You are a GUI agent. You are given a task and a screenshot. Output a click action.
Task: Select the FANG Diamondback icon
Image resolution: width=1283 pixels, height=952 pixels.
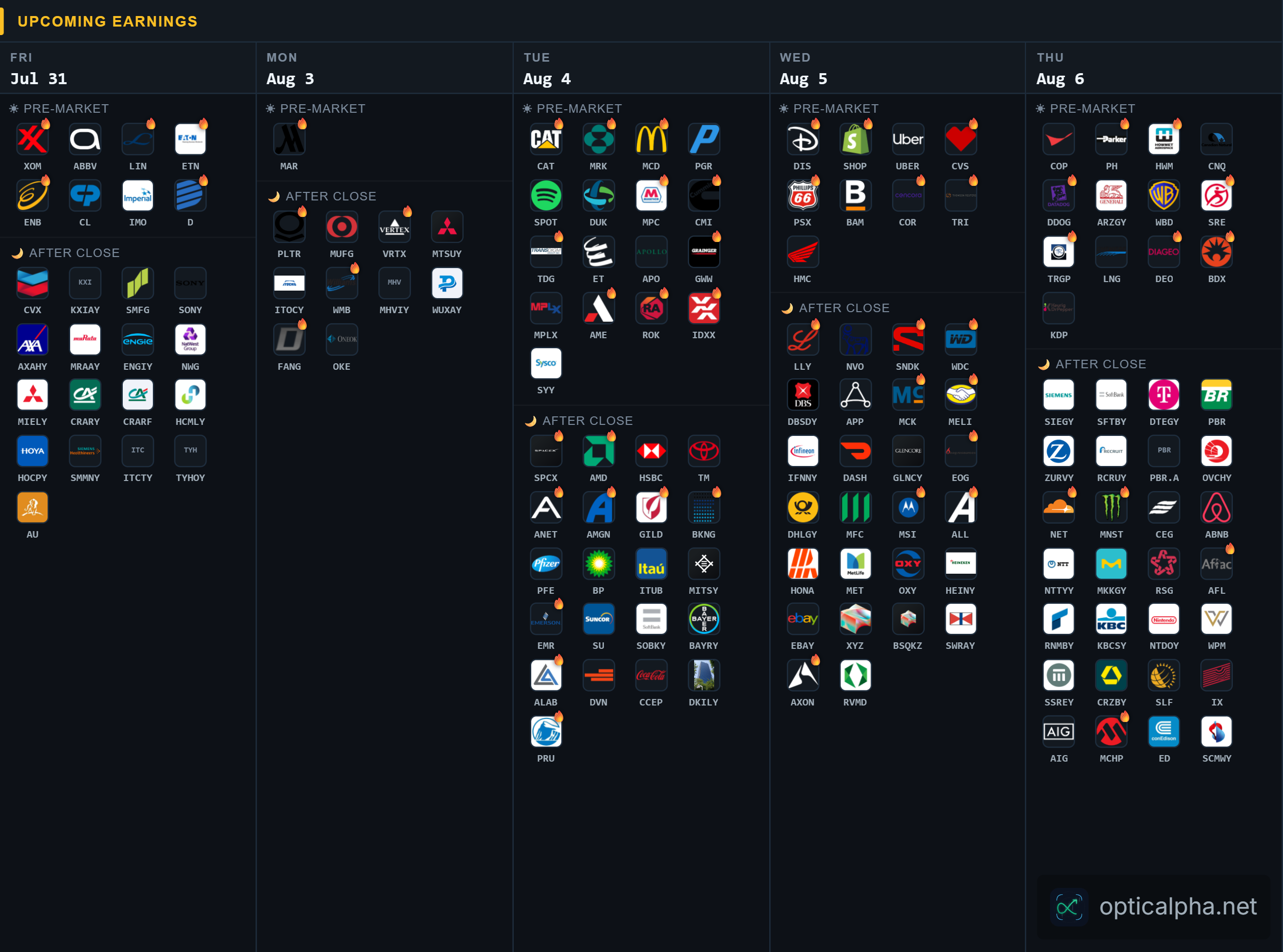click(x=289, y=339)
